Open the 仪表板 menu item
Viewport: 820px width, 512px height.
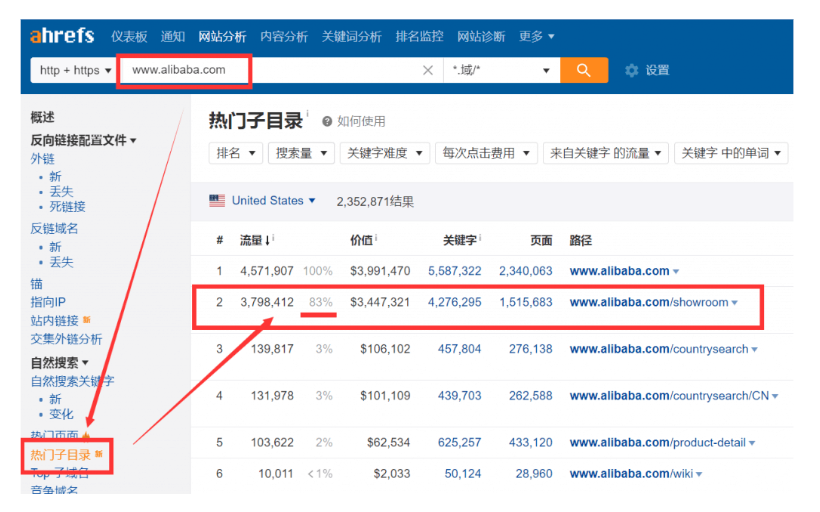tap(129, 36)
